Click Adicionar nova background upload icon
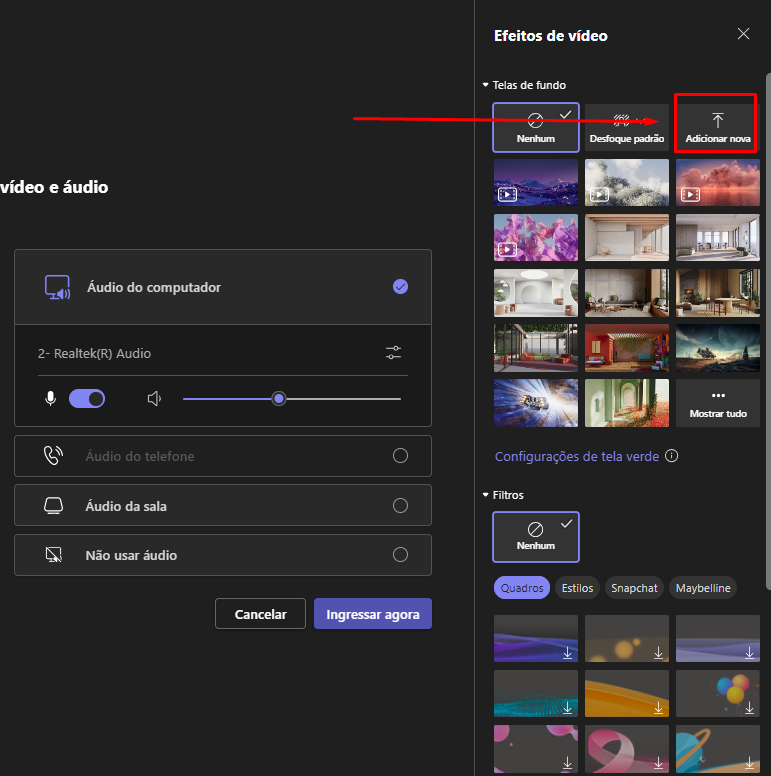Screen dimensions: 771x776 click(x=717, y=120)
